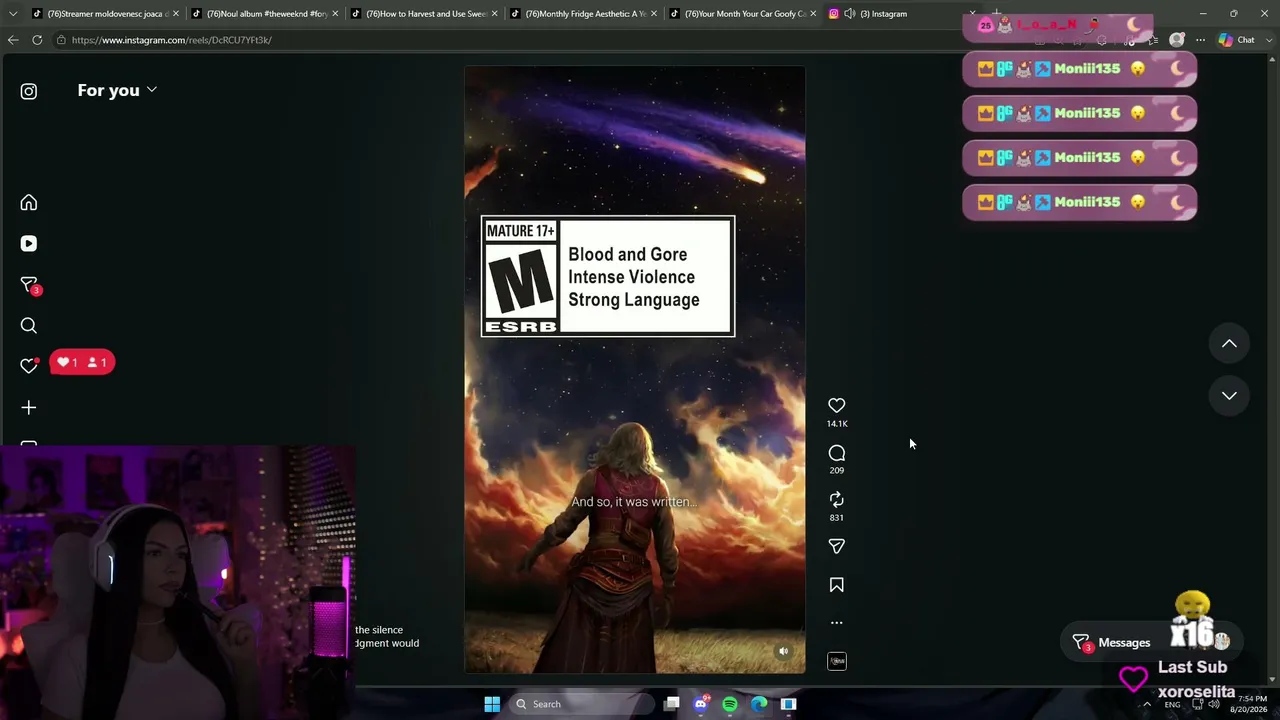
Task: Open the browser tab search dropdown
Action: (x=12, y=14)
